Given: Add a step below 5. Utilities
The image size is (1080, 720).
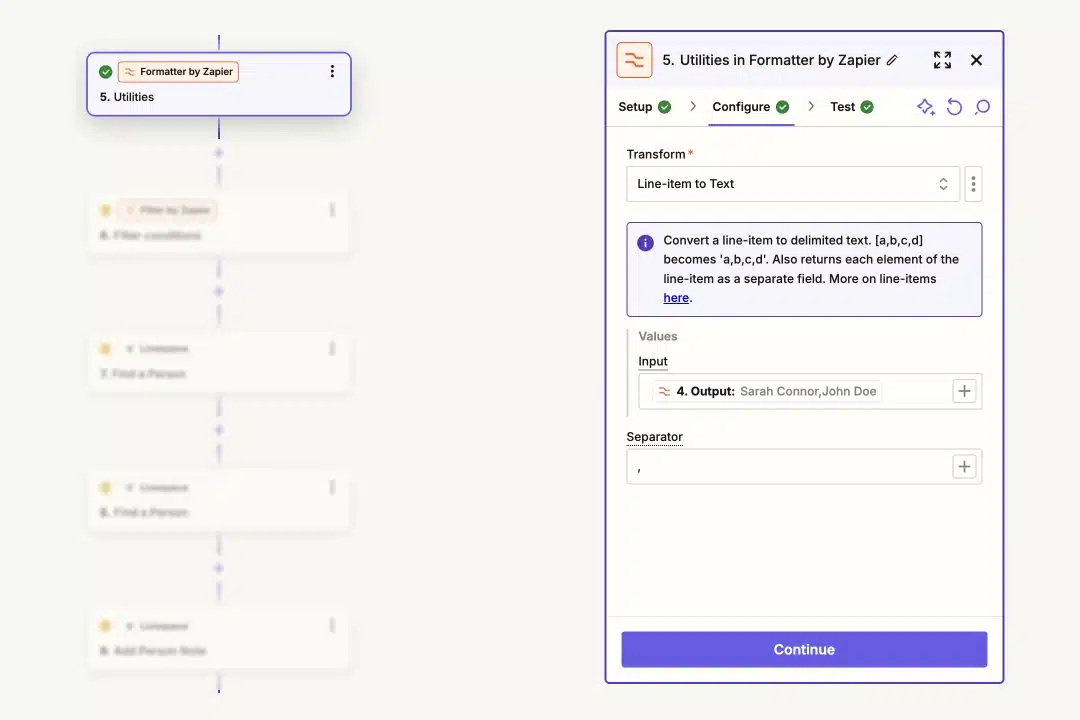Looking at the screenshot, I should [218, 153].
